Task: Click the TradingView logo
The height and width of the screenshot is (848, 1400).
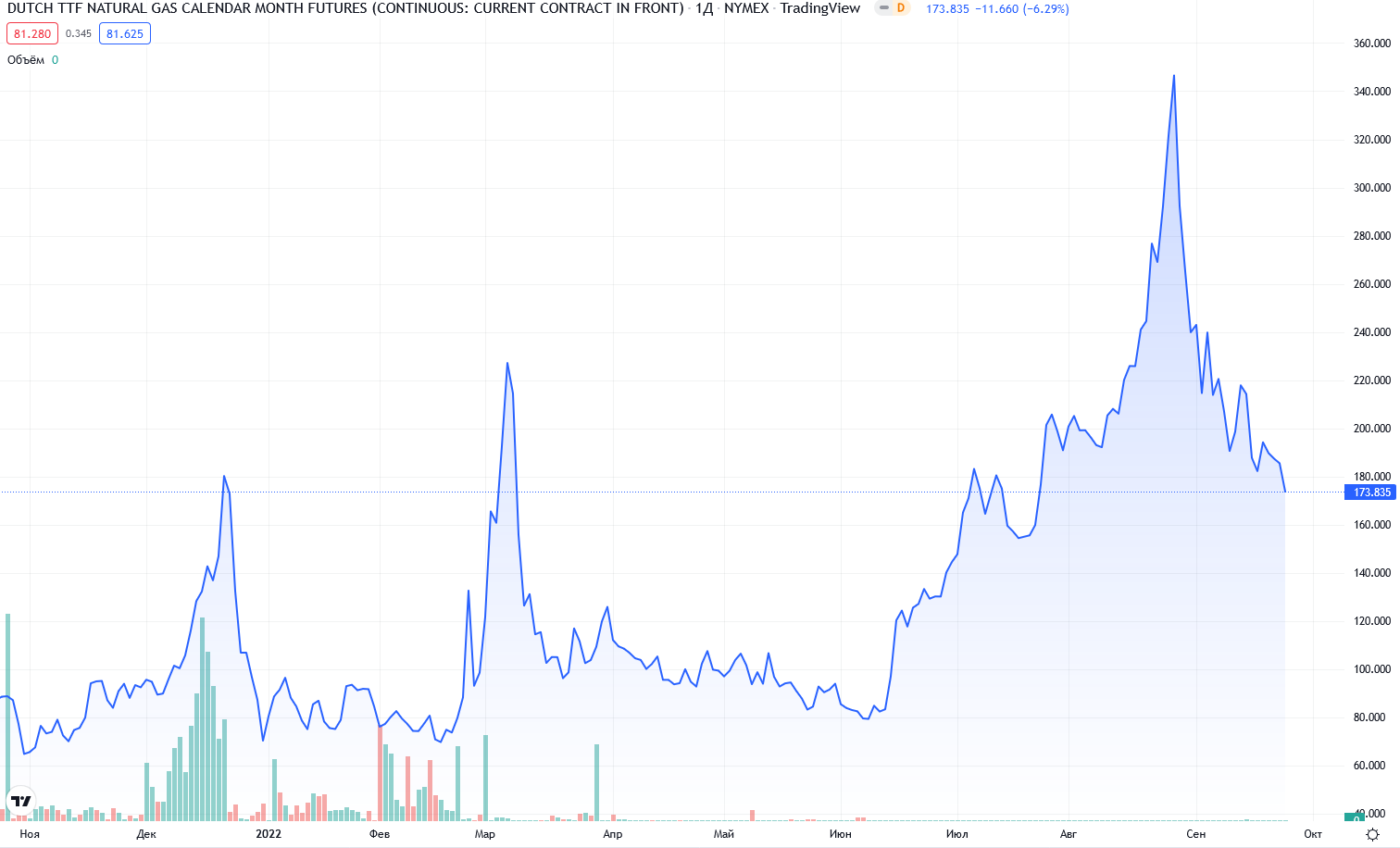Action: click(x=20, y=801)
